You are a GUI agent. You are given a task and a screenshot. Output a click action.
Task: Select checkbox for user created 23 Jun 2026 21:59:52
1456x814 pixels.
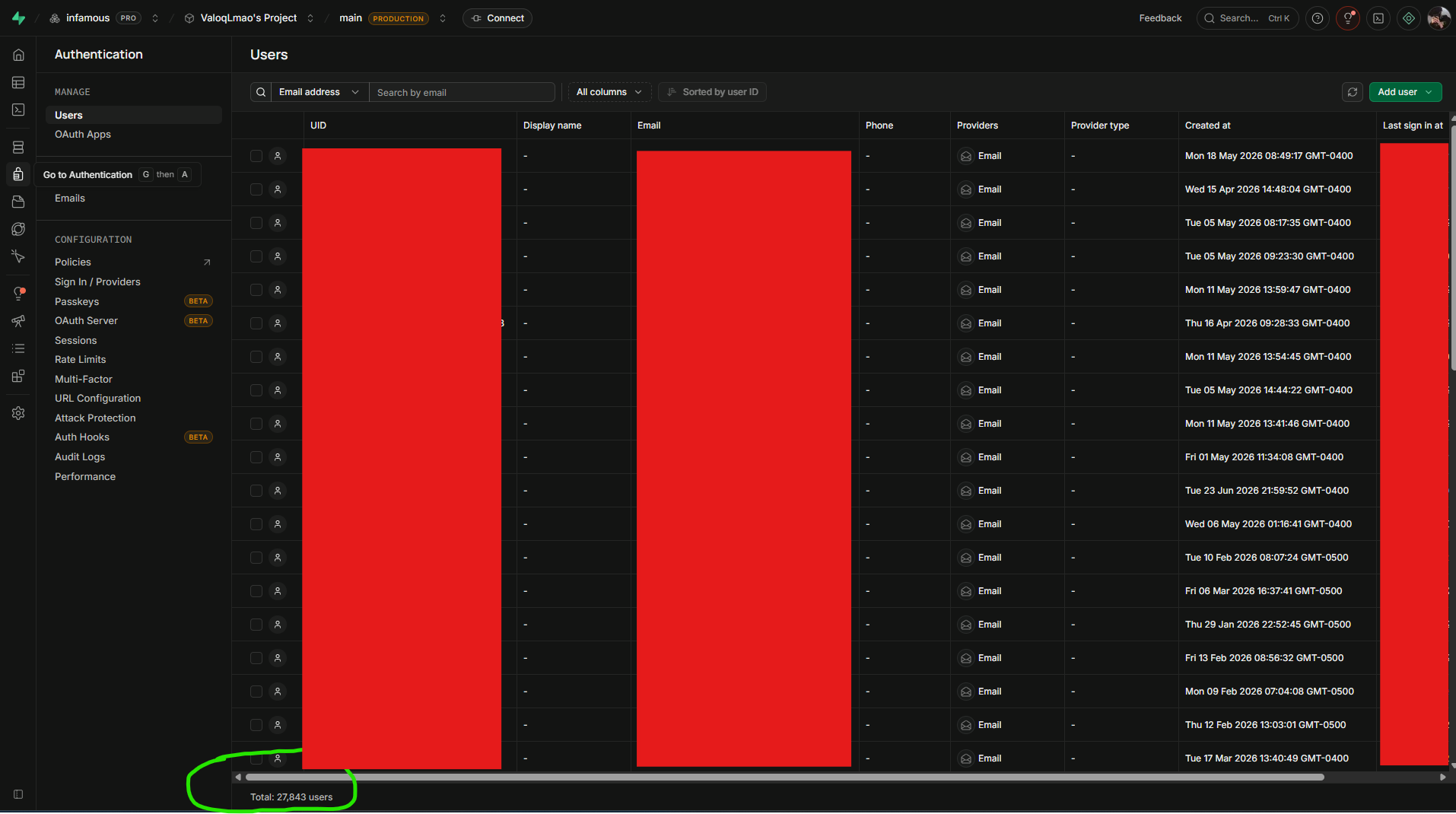256,491
